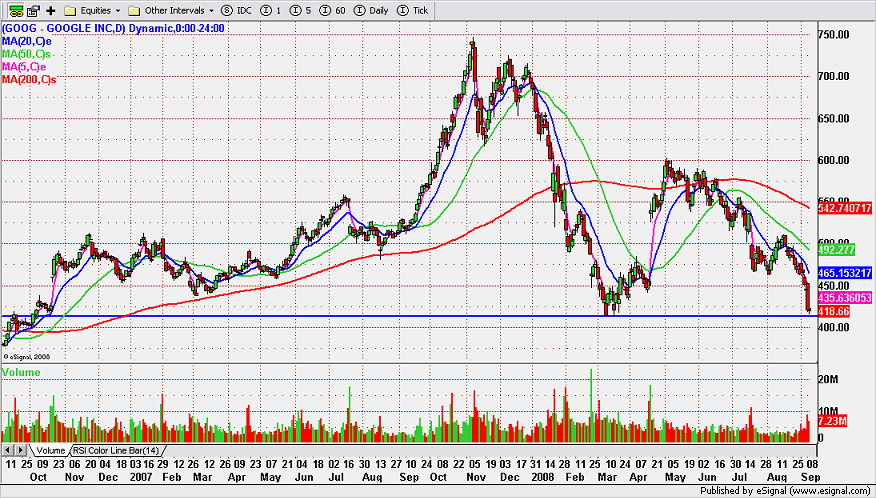Viewport: 876px width, 498px height.
Task: Click the 2008 label on time axis
Action: tap(541, 478)
